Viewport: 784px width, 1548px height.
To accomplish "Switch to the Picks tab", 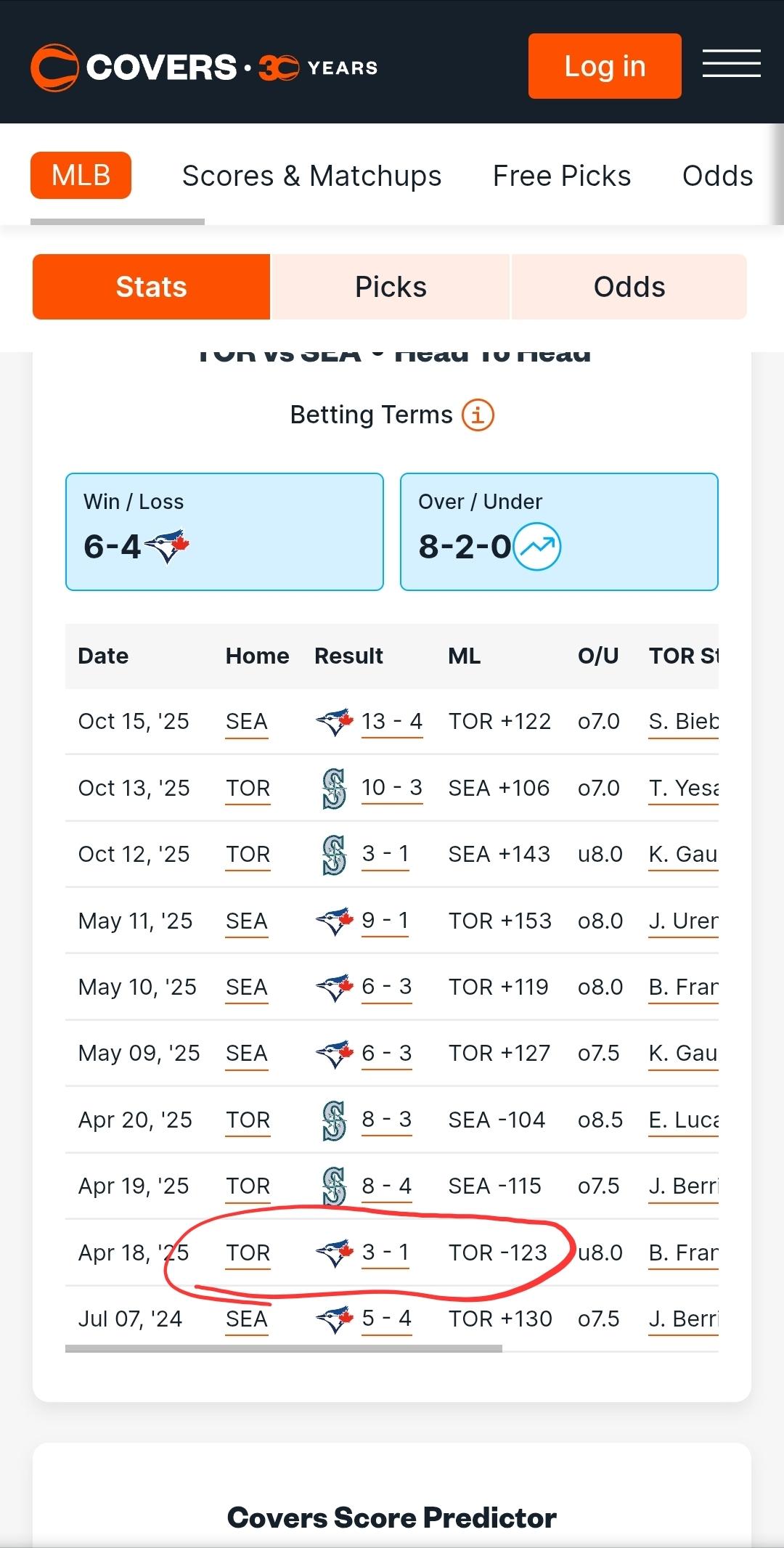I will pos(391,287).
